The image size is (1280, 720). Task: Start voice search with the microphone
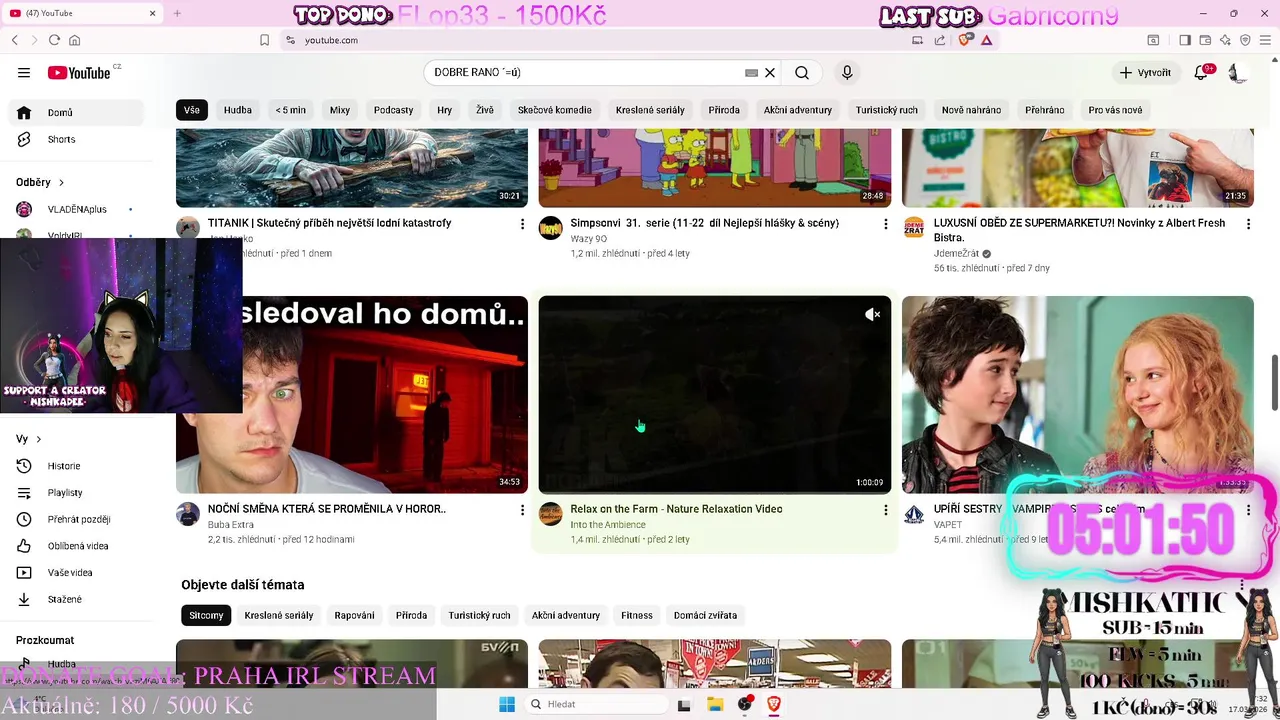click(x=847, y=73)
